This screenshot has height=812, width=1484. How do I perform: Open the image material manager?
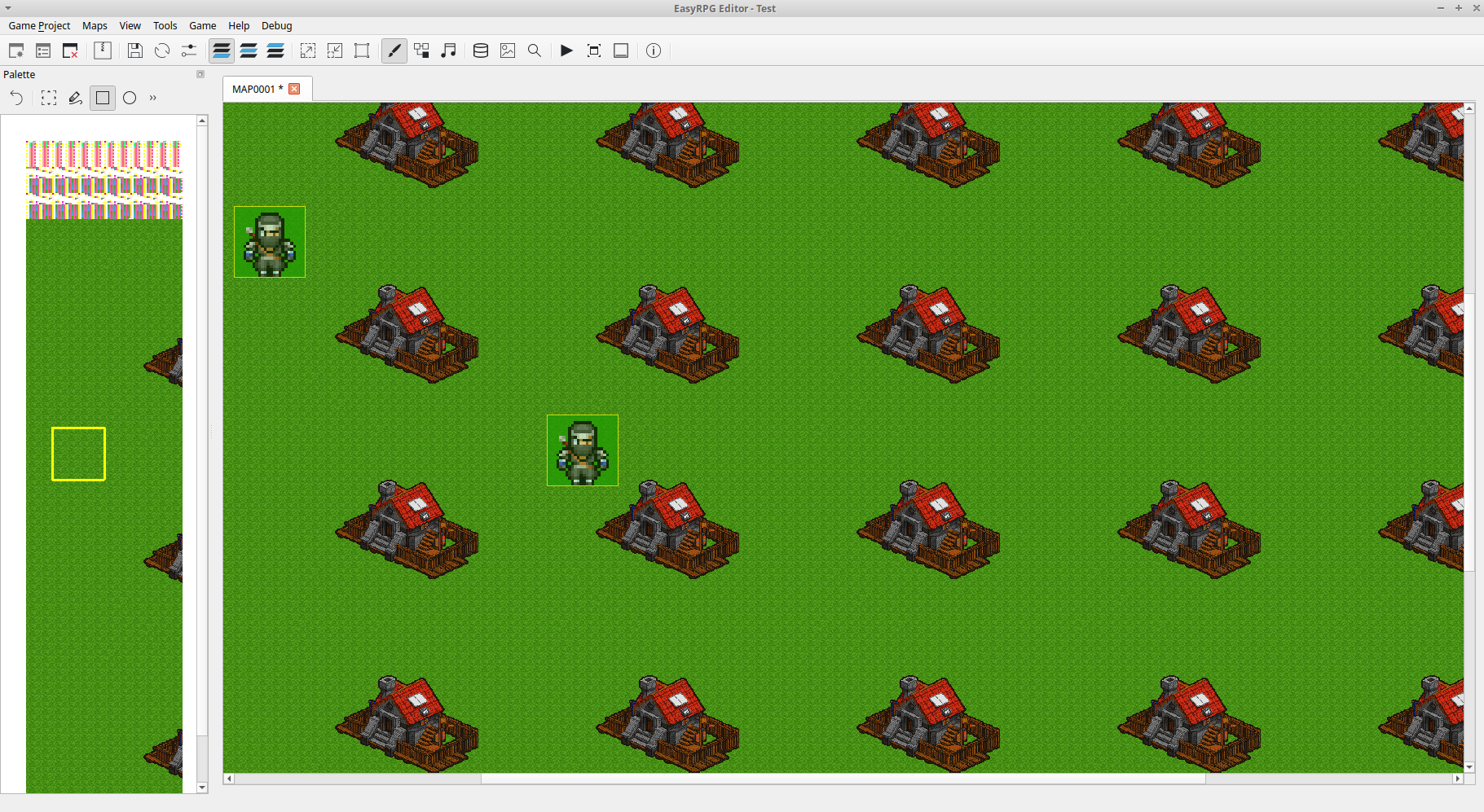[x=508, y=50]
